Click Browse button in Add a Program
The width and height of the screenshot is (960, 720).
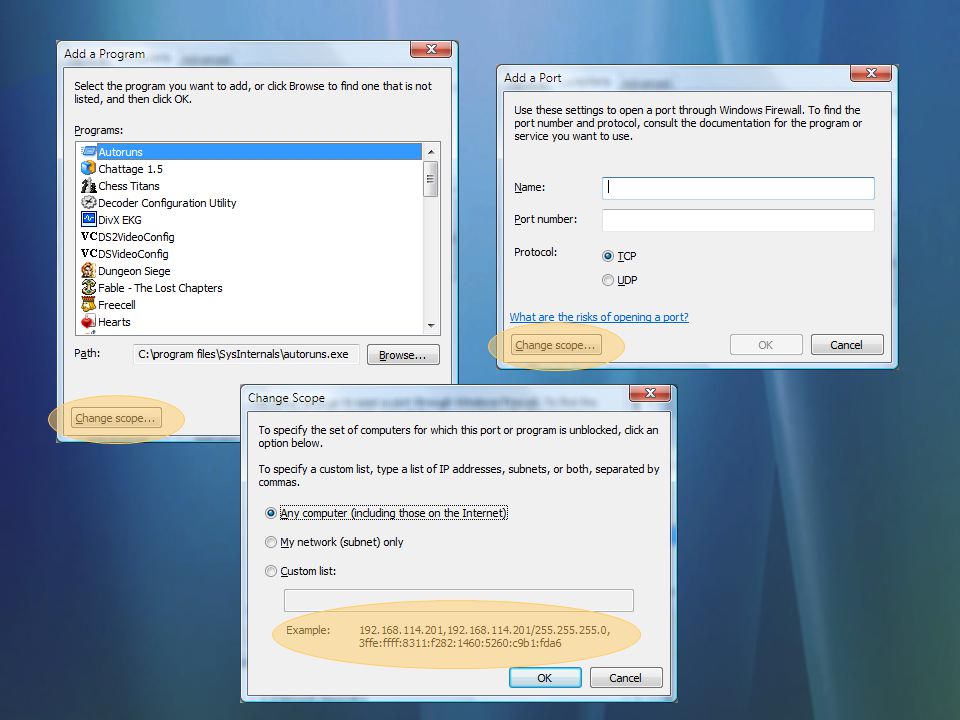click(403, 355)
